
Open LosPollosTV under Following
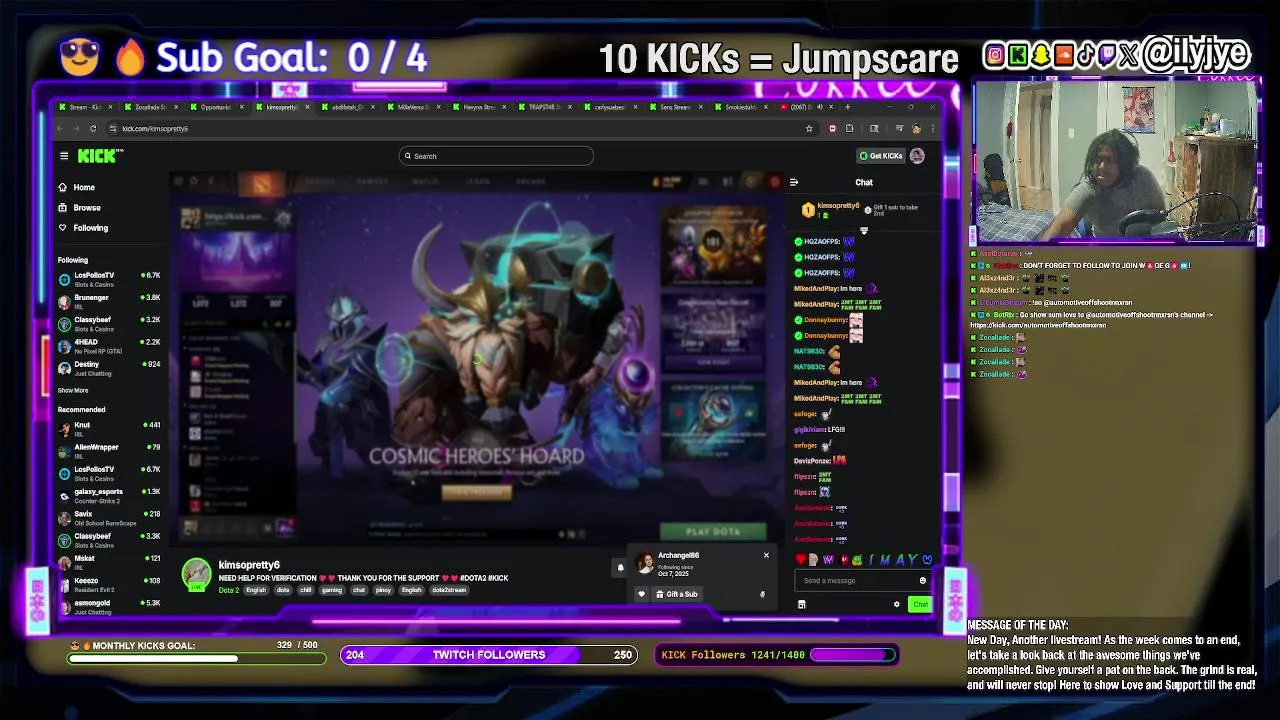[x=108, y=279]
